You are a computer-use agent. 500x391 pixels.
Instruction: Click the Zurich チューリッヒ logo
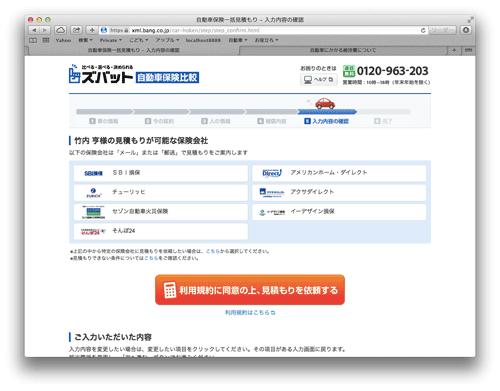93,193
